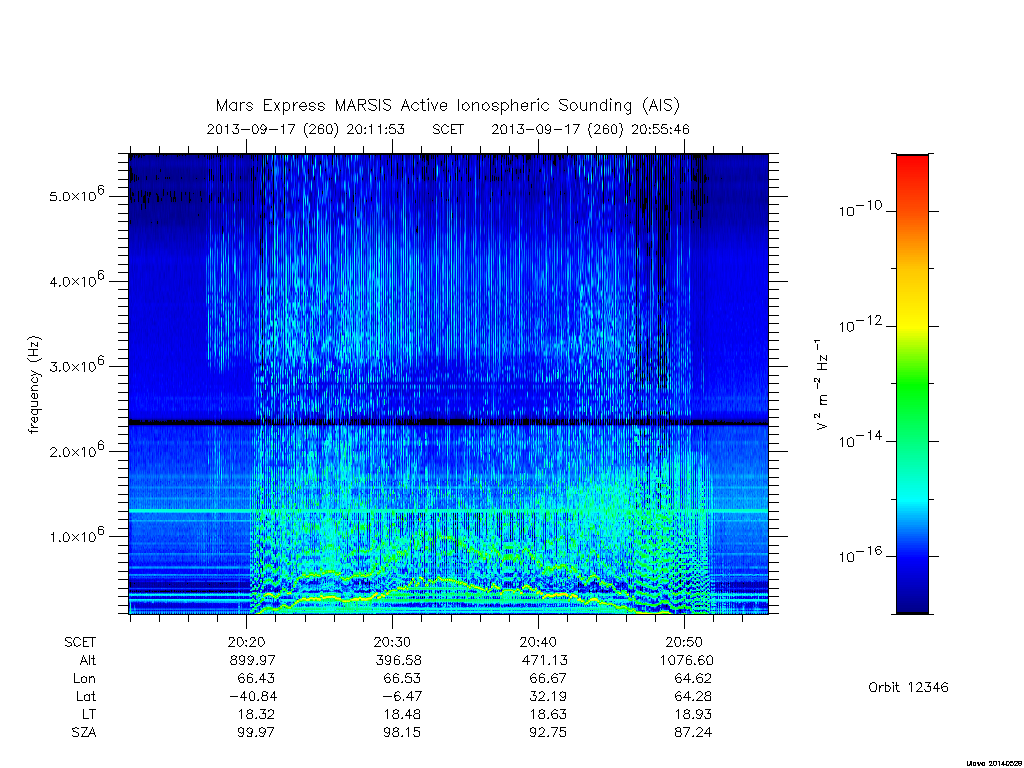The image size is (1024, 768).
Task: Click the 'Orbit 12346' label
Action: 908,687
